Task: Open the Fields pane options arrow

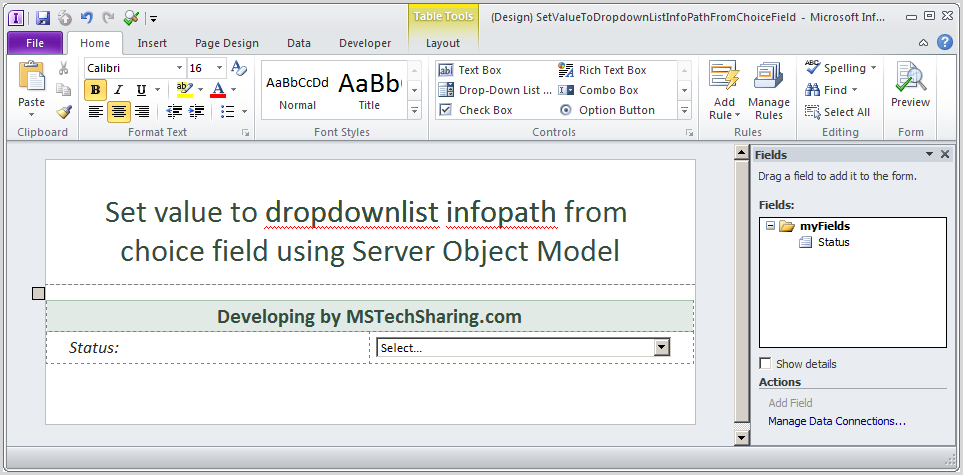Action: 930,154
